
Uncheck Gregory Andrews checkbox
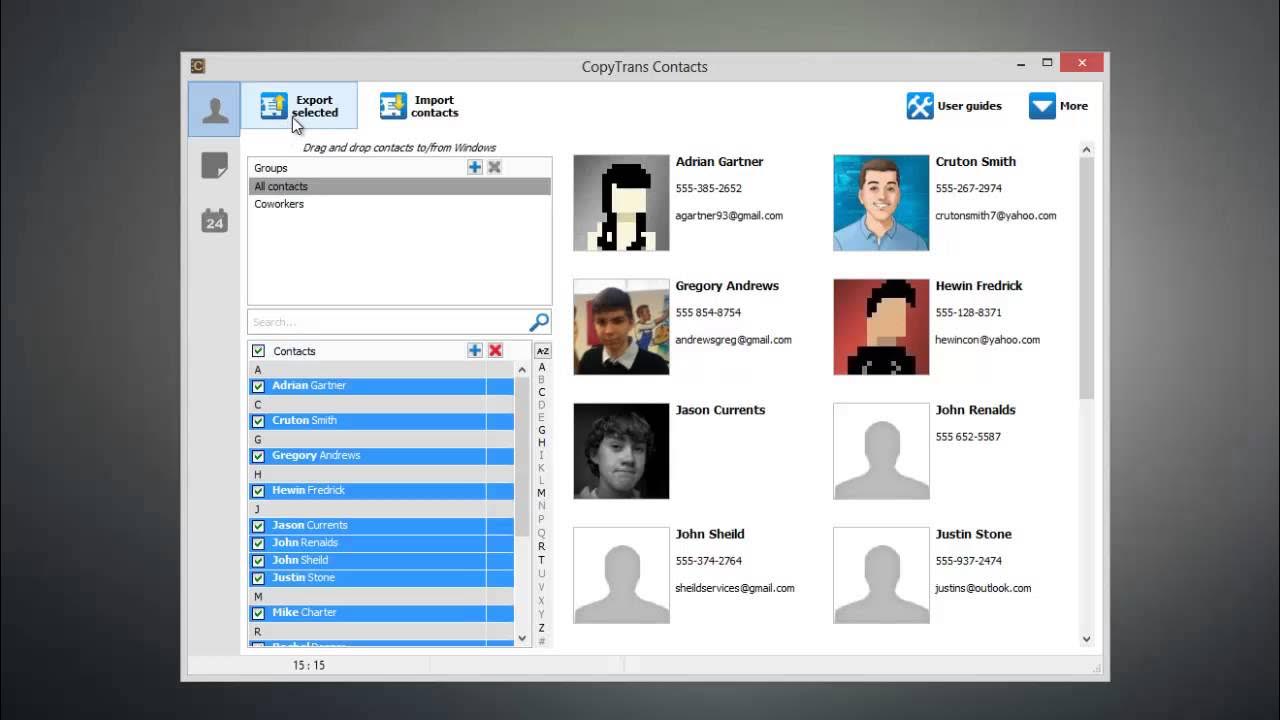pos(258,456)
